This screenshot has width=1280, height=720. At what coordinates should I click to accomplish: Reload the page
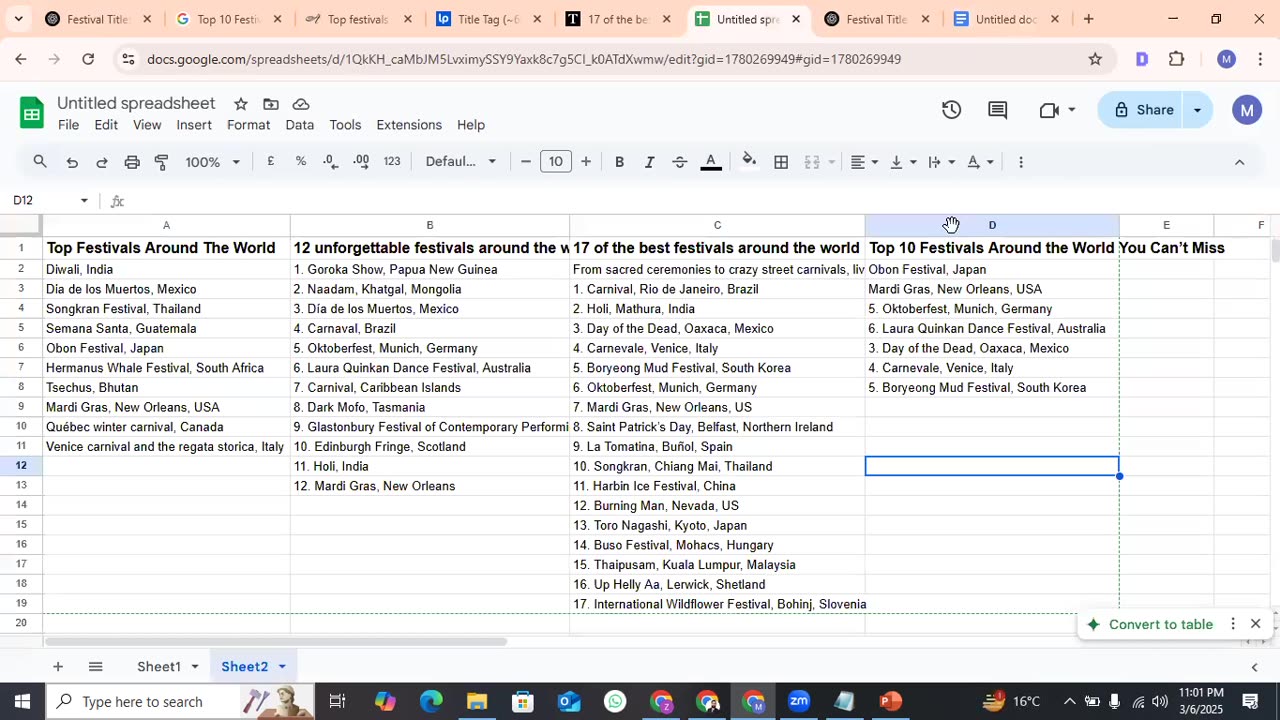coord(88,59)
